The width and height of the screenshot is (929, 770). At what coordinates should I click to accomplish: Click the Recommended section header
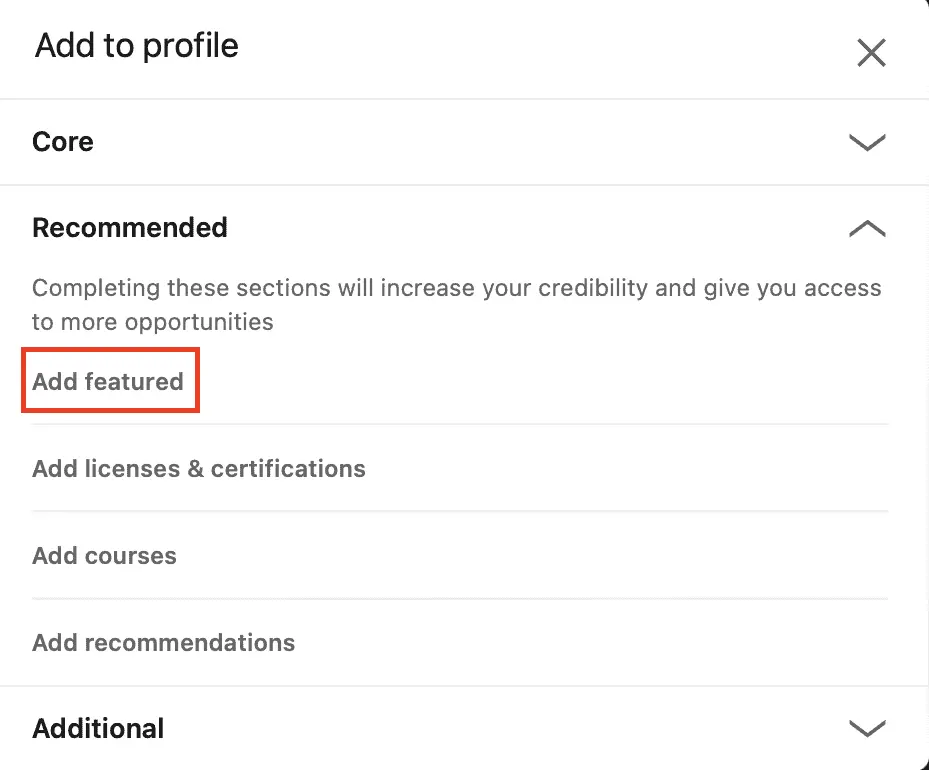pos(129,228)
